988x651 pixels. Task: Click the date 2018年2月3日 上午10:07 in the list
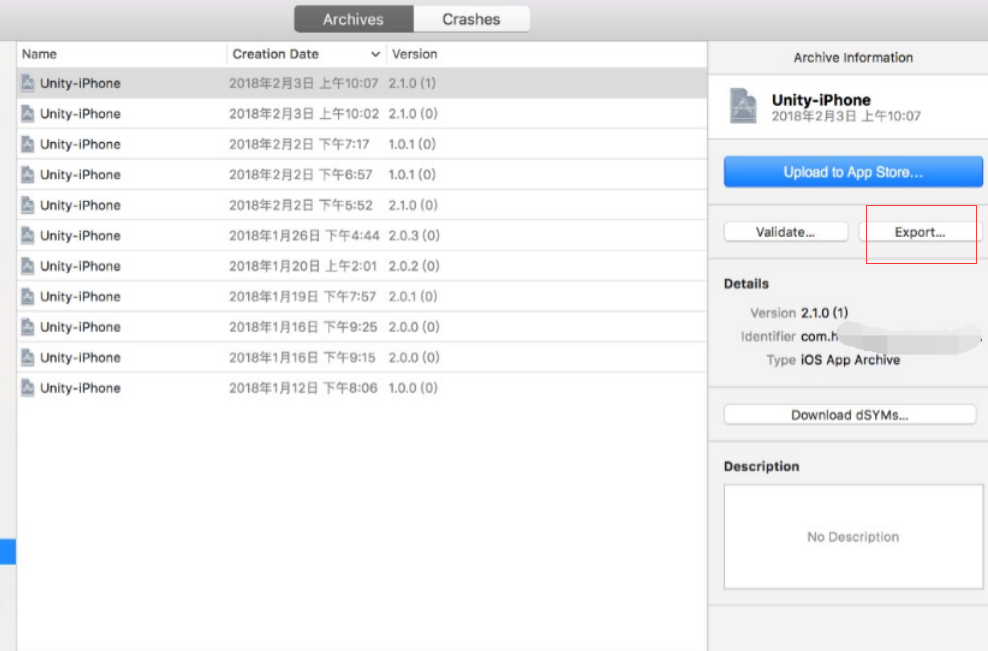304,83
